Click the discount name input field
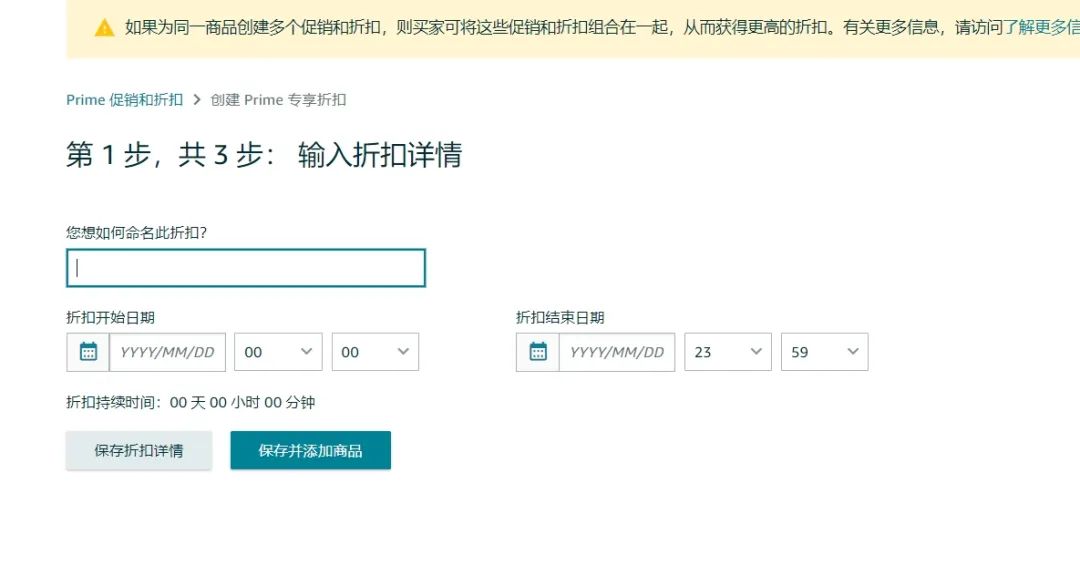Screen dimensions: 1080x576 [x=246, y=268]
